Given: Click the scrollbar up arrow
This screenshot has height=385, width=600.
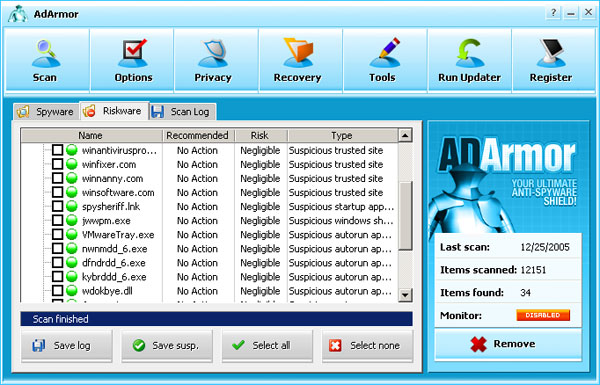Looking at the screenshot, I should click(405, 135).
